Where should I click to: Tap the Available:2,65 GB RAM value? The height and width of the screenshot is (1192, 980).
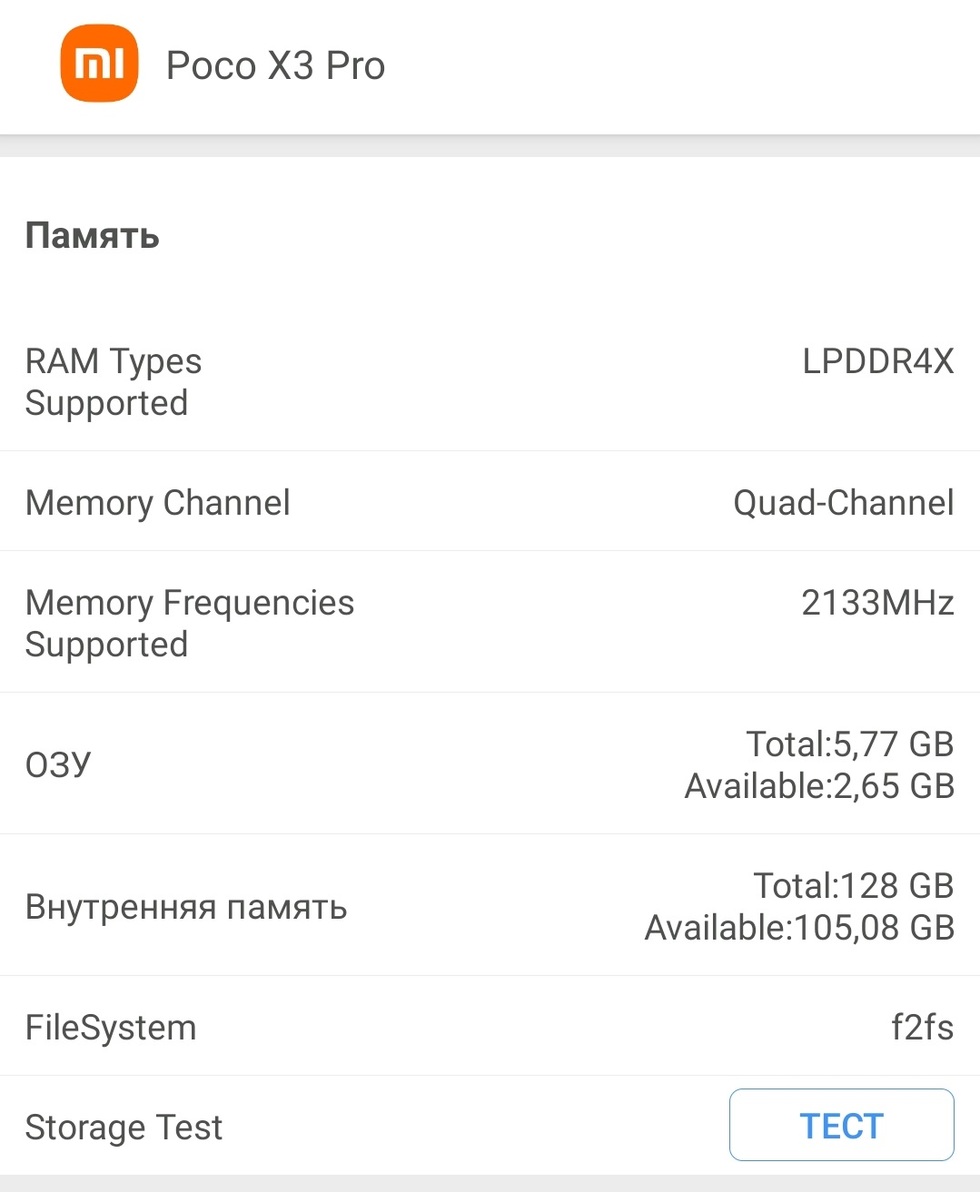[819, 786]
